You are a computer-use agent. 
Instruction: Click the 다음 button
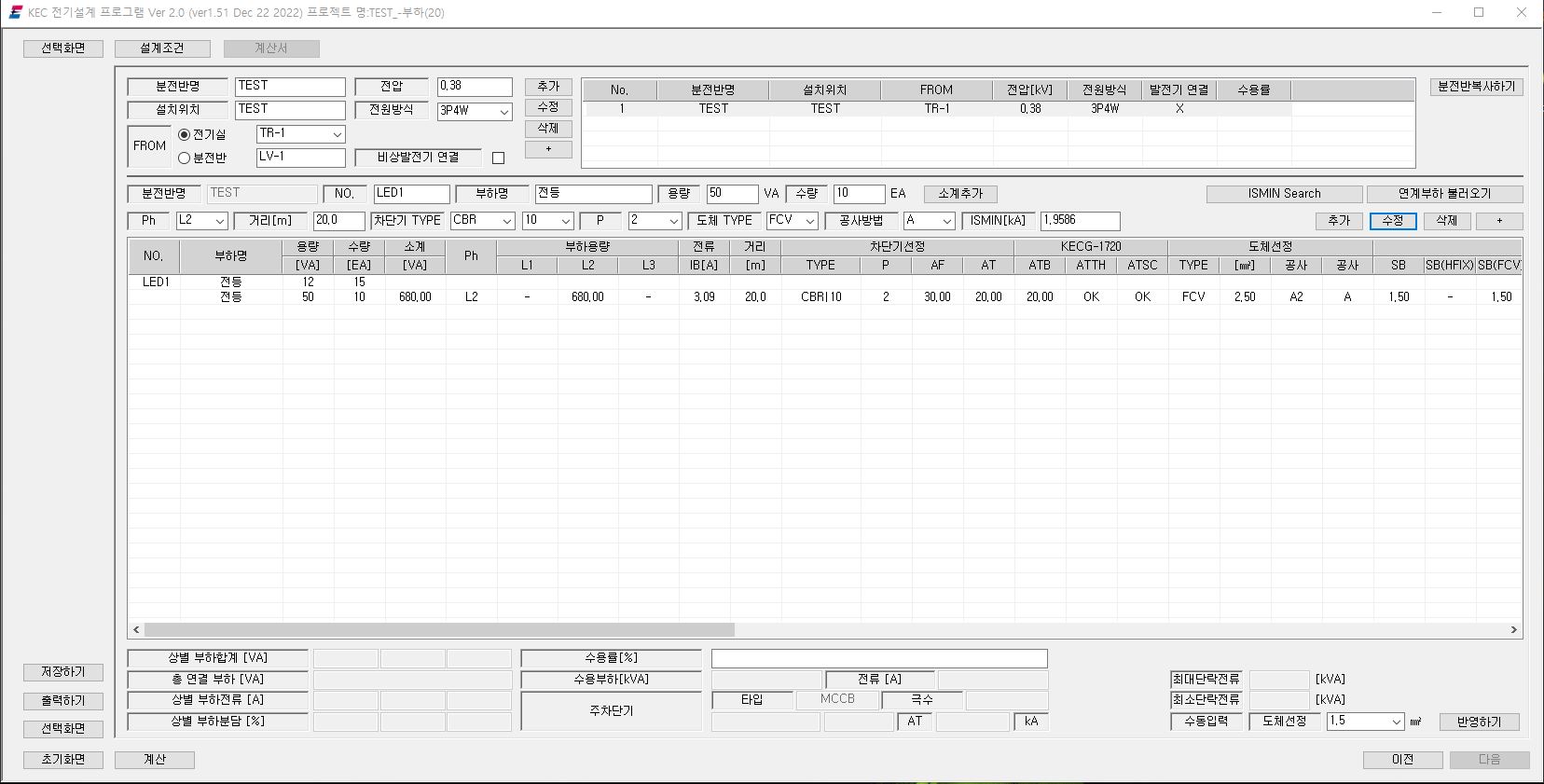click(1489, 760)
